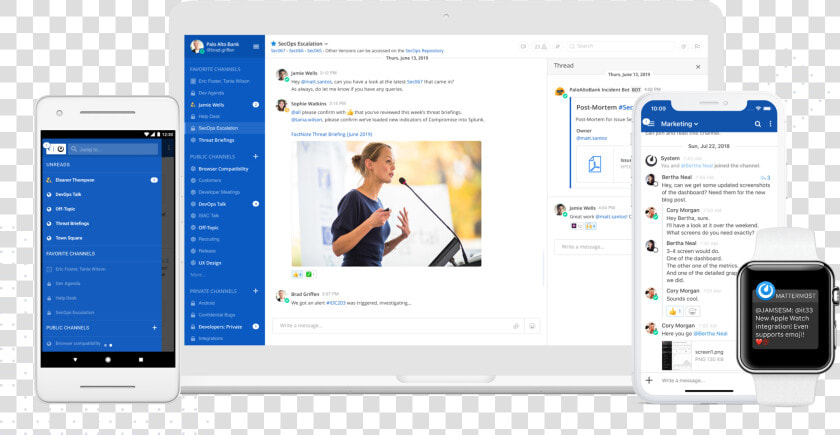840x435 pixels.
Task: Open the speaker photo attachment
Action: pyautogui.click(x=386, y=204)
